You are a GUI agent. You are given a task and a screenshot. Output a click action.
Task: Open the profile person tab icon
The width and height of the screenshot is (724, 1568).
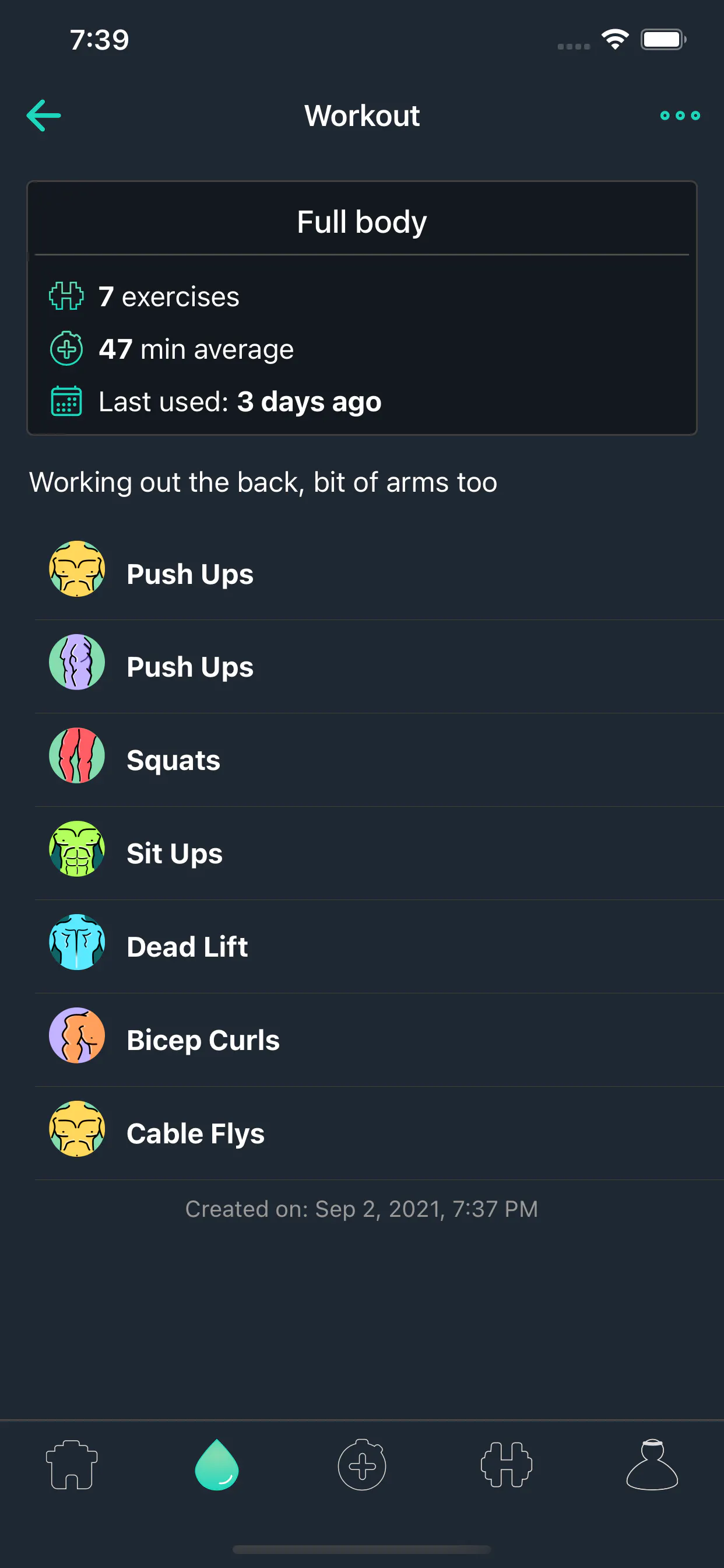[652, 1465]
